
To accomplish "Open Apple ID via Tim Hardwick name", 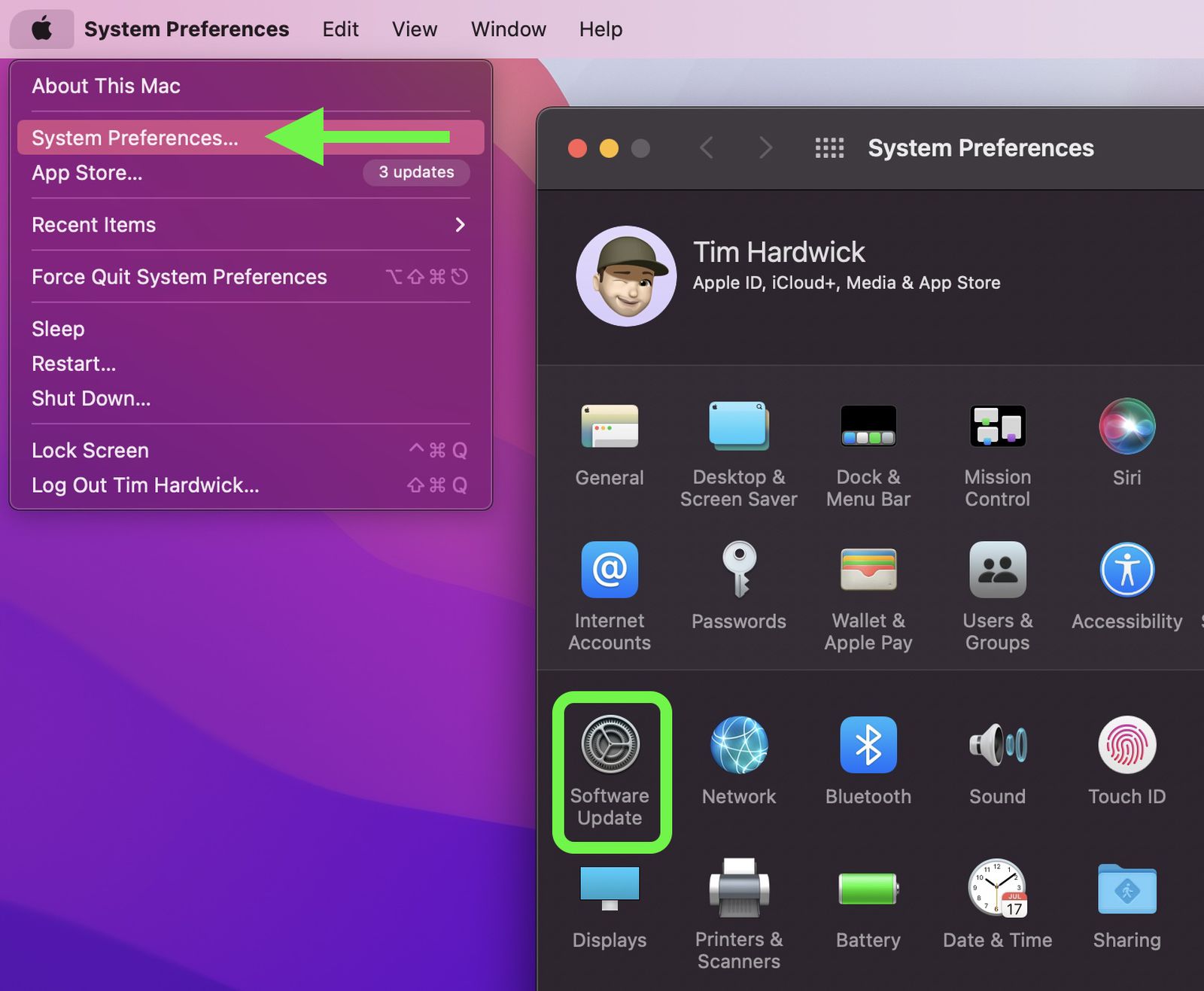I will click(x=779, y=252).
